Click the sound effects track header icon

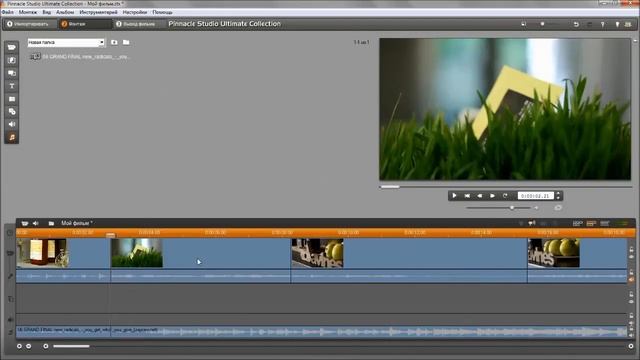click(x=10, y=320)
